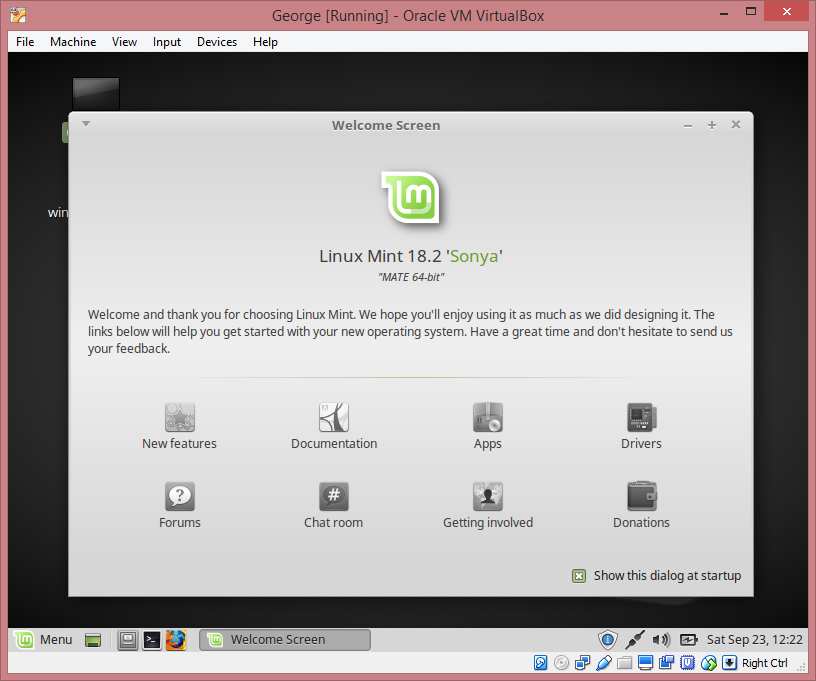Open the Forums question mark icon

(x=180, y=496)
